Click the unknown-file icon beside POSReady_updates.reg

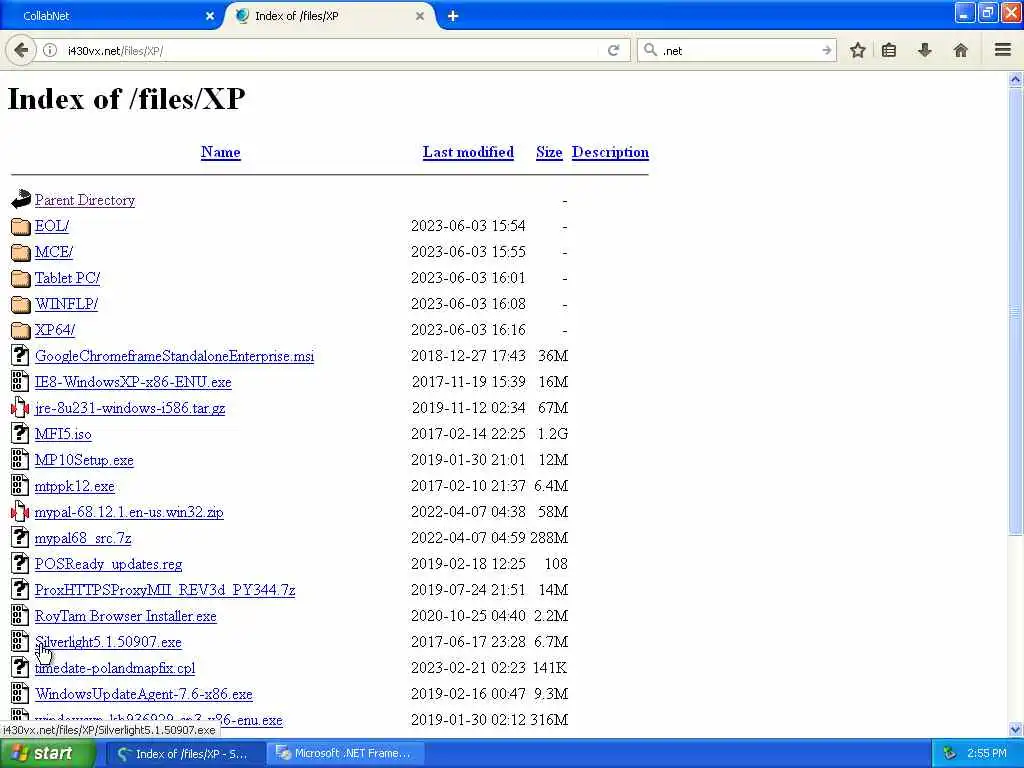click(20, 563)
